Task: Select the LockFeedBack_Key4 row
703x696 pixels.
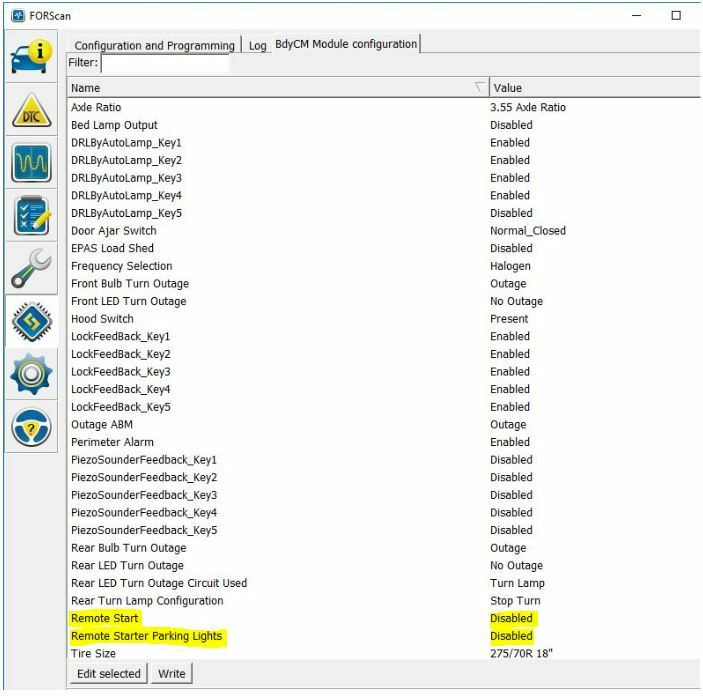Action: point(384,389)
